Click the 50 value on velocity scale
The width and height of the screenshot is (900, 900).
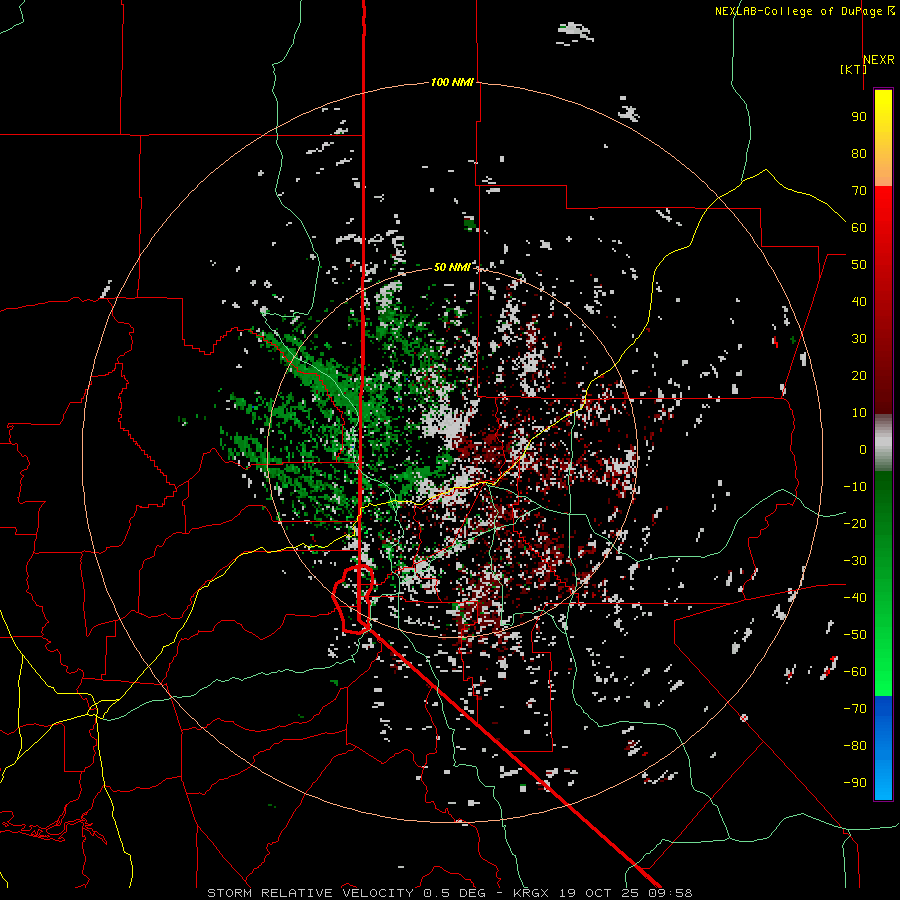pyautogui.click(x=859, y=265)
